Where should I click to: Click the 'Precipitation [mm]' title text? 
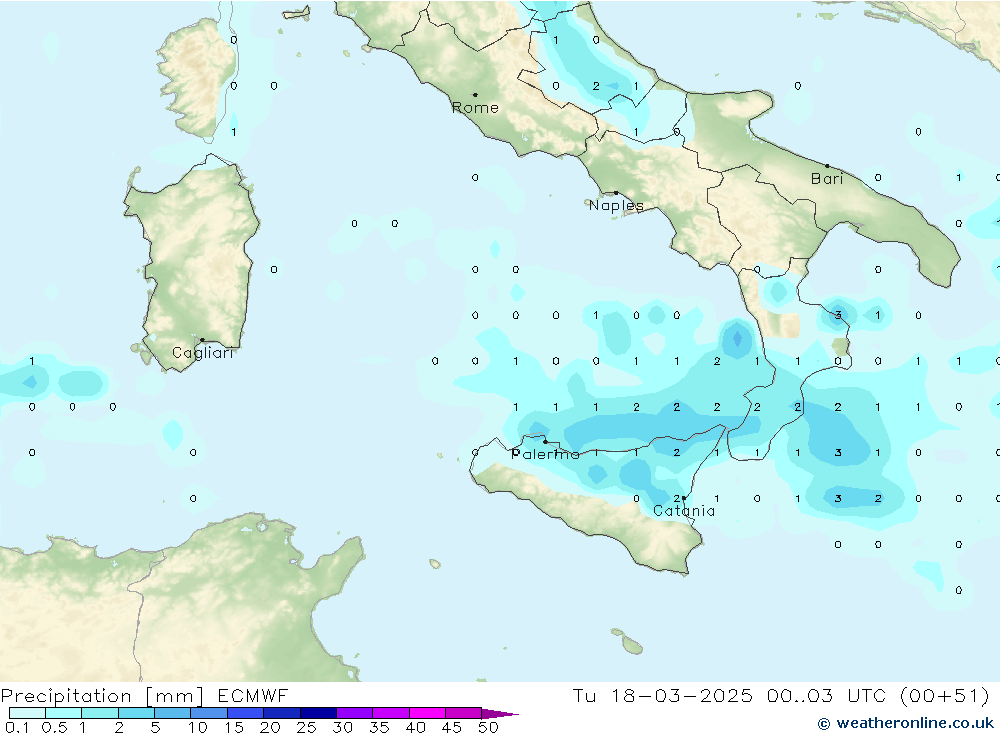[x=102, y=696]
